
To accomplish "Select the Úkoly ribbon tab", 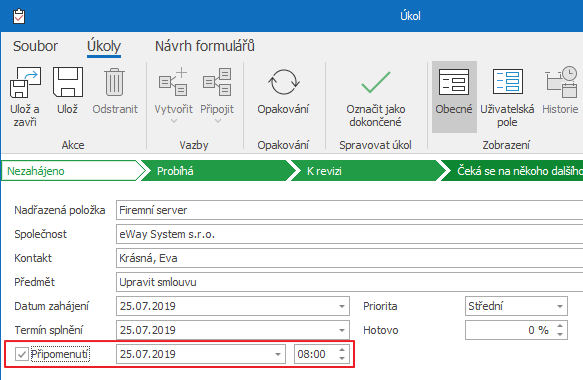I will [104, 46].
